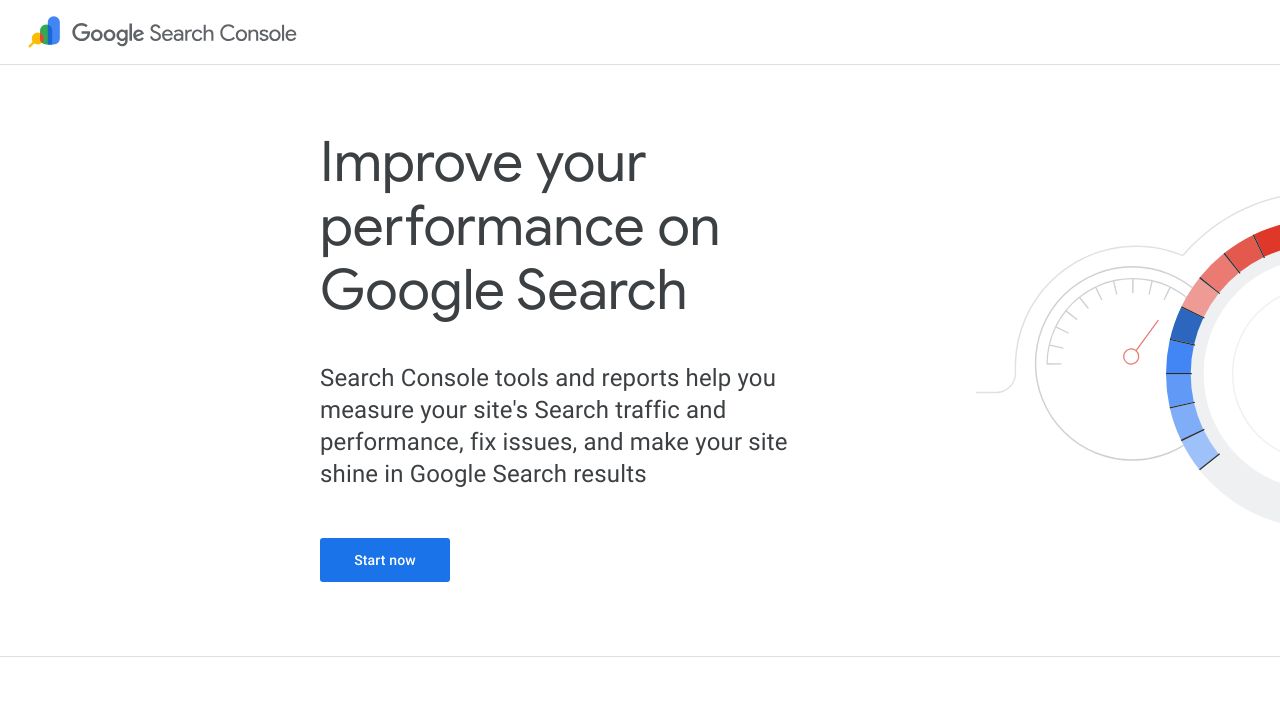Click the yellow magnifier part of the logo
The width and height of the screenshot is (1280, 720).
(37, 40)
